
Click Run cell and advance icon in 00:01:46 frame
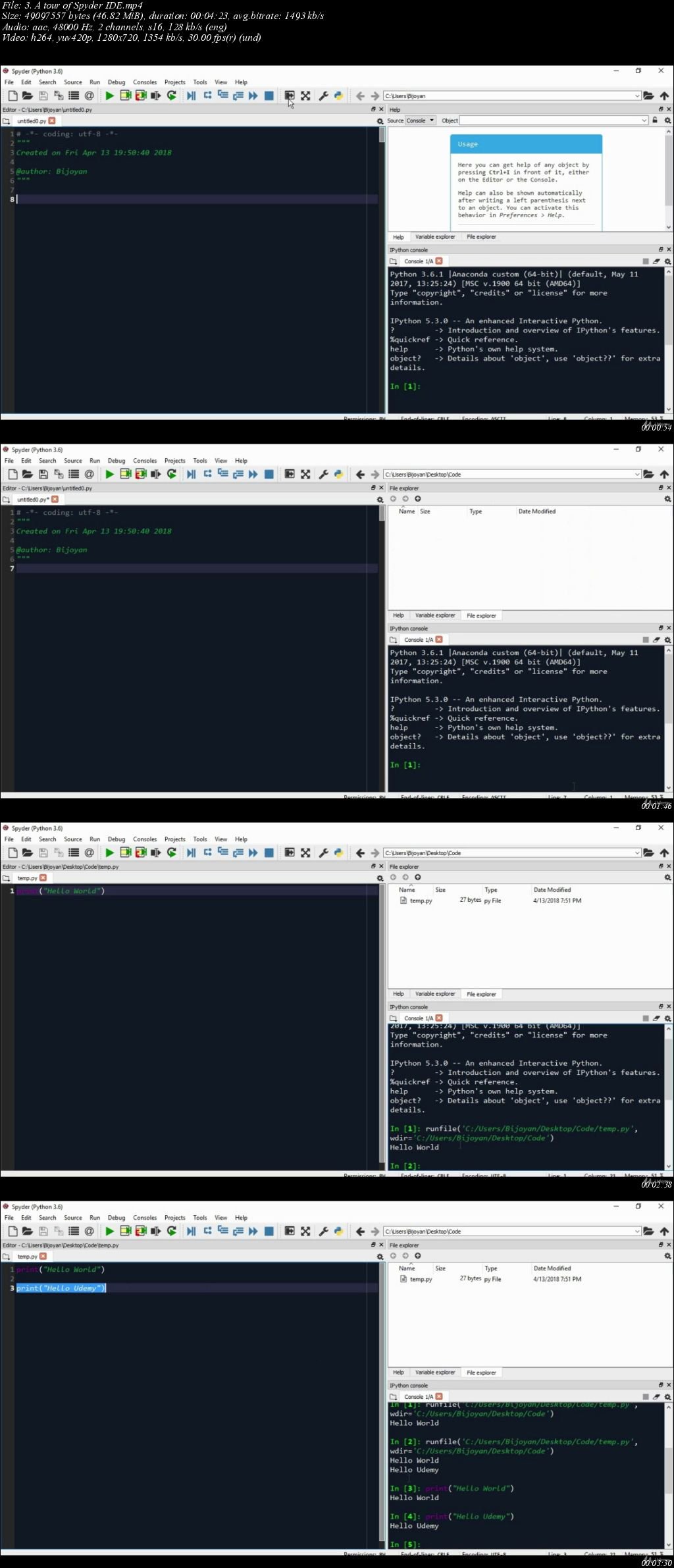coord(141,474)
